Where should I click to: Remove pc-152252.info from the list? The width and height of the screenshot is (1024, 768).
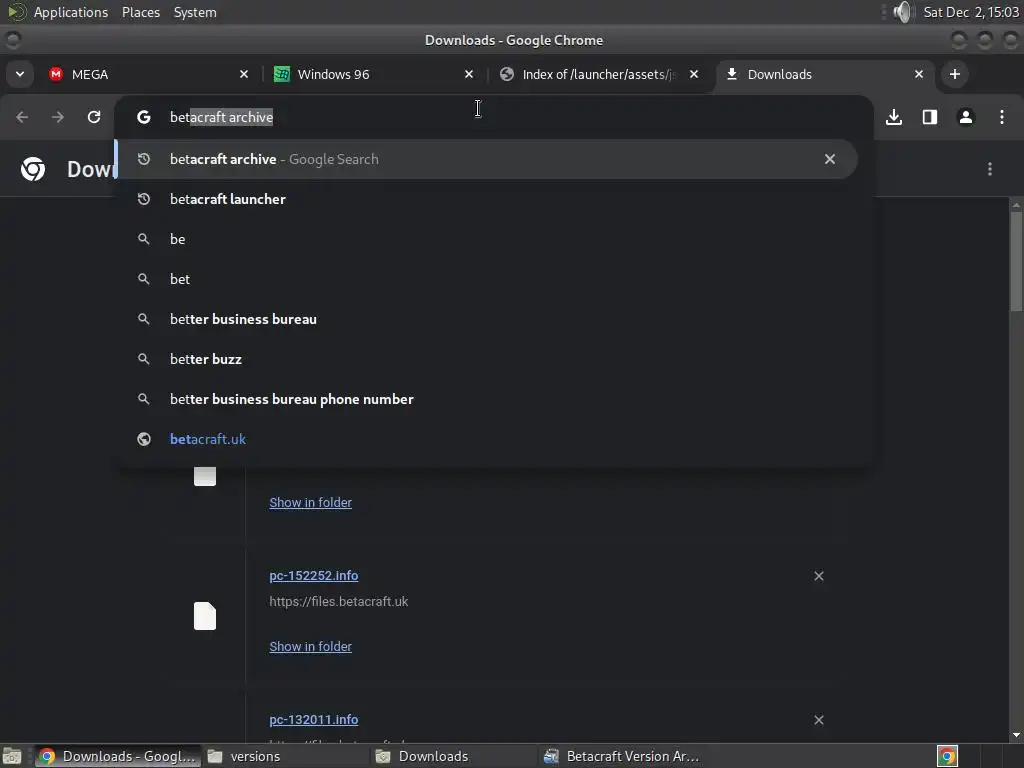(x=818, y=576)
